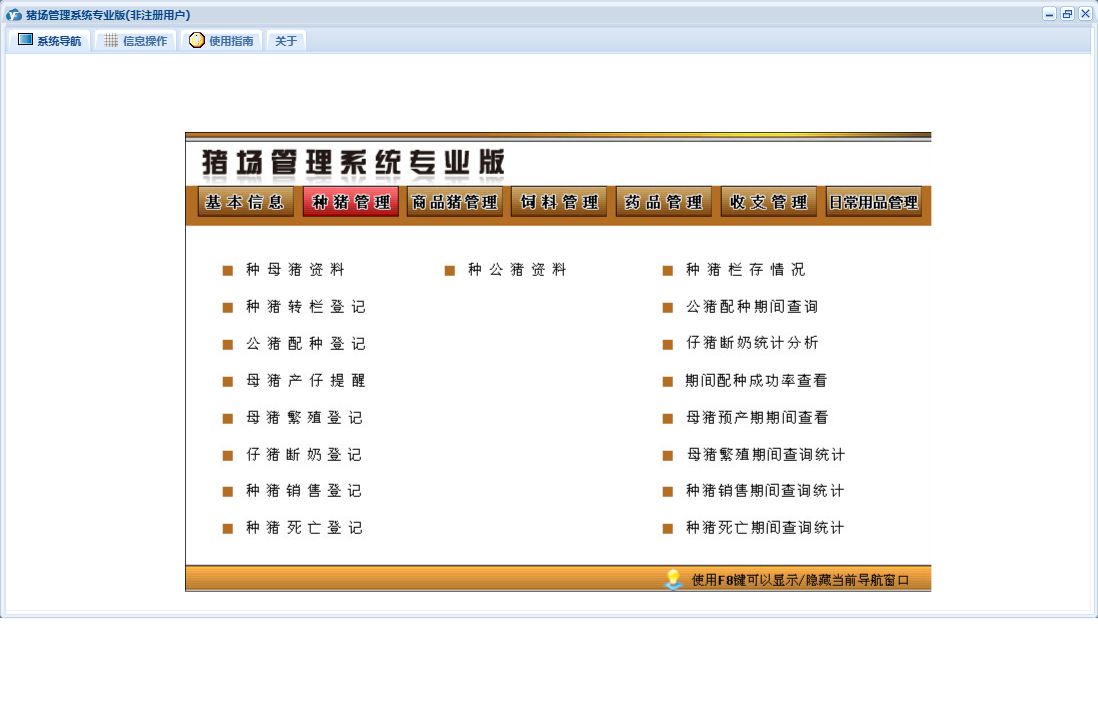The width and height of the screenshot is (1098, 716).
Task: Click orange bullet beside 母猪预产期期间查看
Action: (x=667, y=419)
